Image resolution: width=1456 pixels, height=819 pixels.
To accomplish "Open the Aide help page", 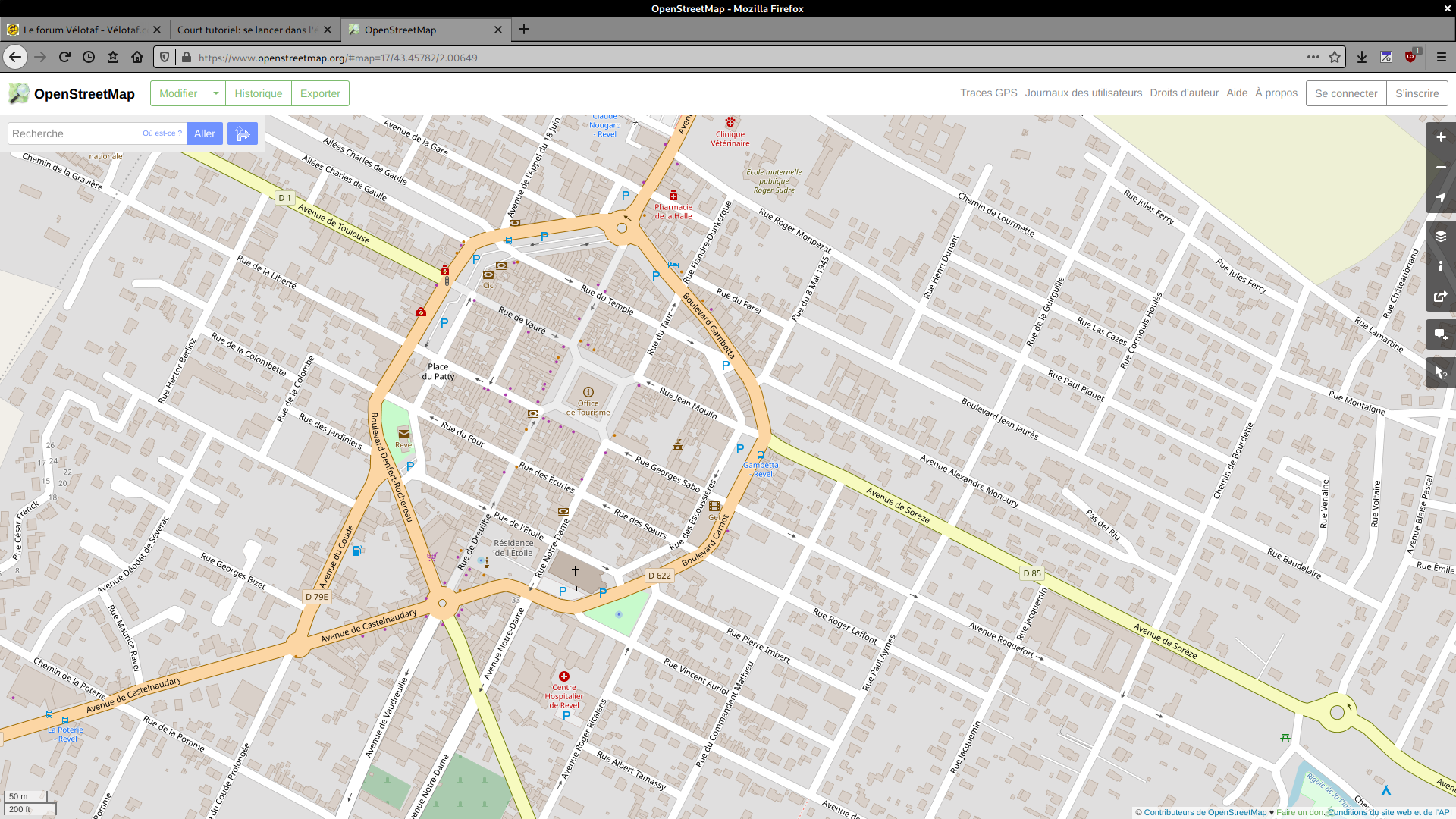I will tap(1237, 93).
